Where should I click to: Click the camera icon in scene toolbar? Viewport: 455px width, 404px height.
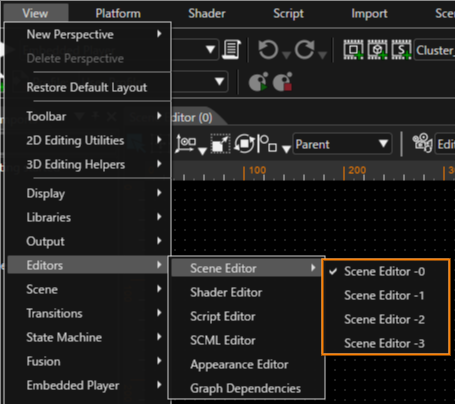click(422, 143)
